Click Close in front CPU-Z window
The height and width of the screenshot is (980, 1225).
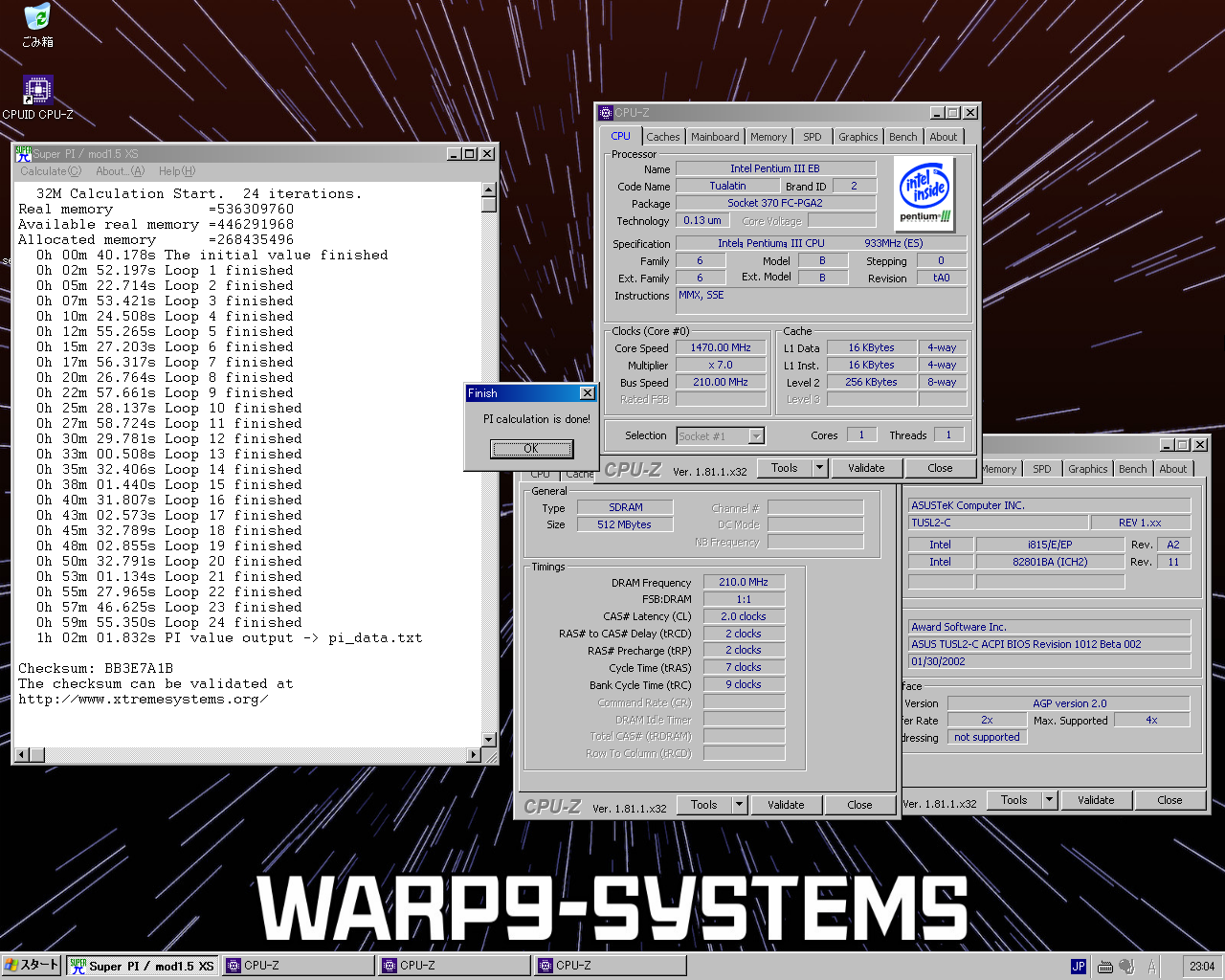coord(940,468)
